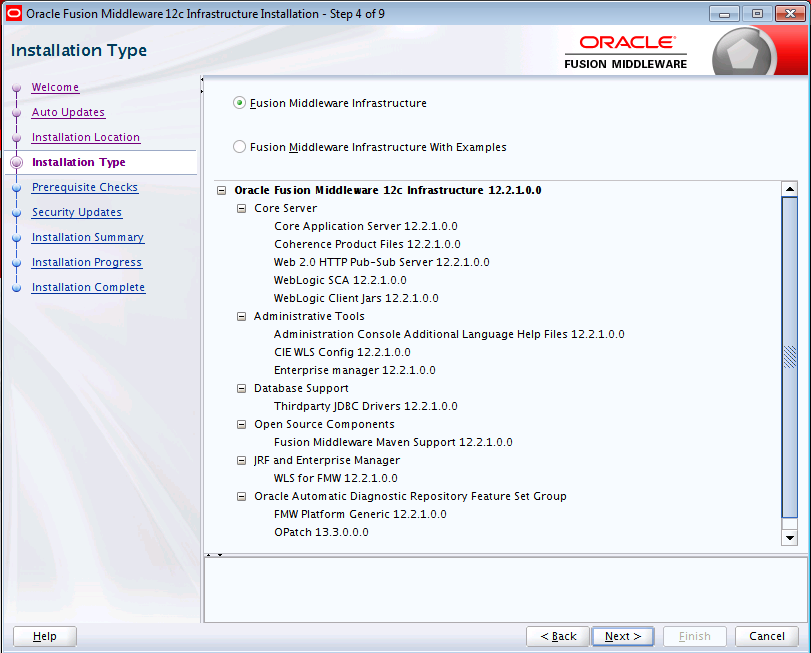Screen dimensions: 811x653
Task: Go to the Welcome step
Action: 55,87
